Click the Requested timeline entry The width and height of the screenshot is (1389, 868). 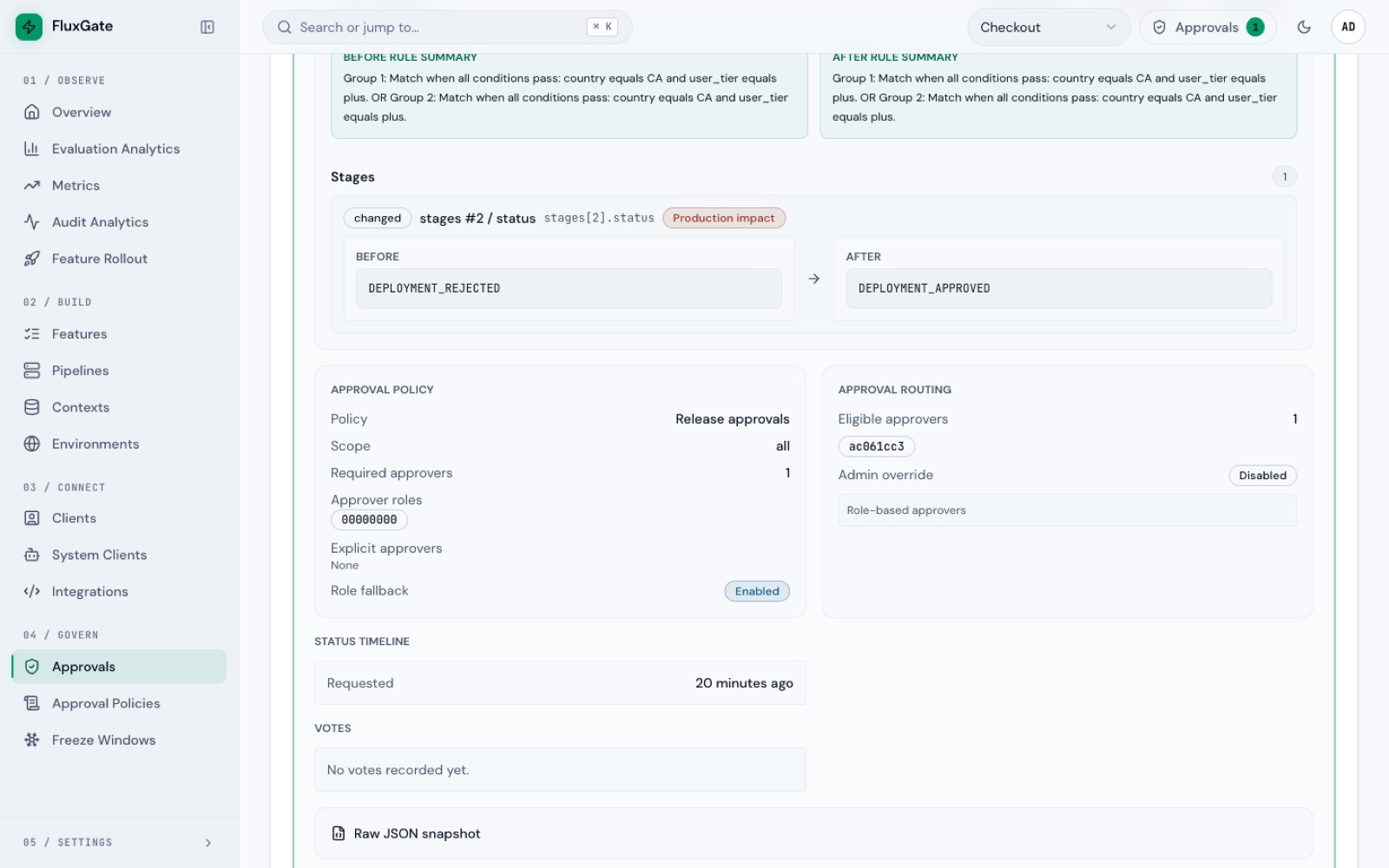[x=560, y=683]
